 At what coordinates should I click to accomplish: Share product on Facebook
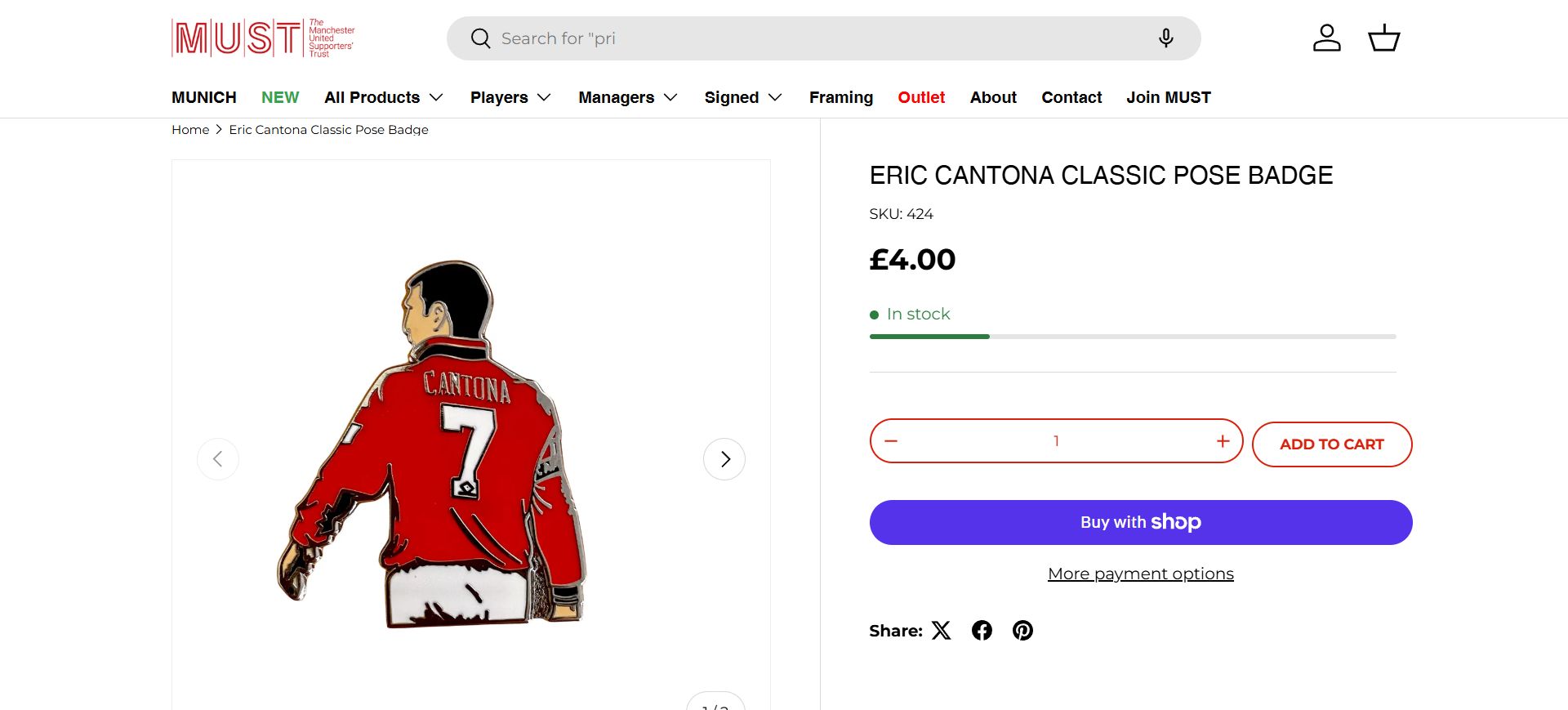982,631
